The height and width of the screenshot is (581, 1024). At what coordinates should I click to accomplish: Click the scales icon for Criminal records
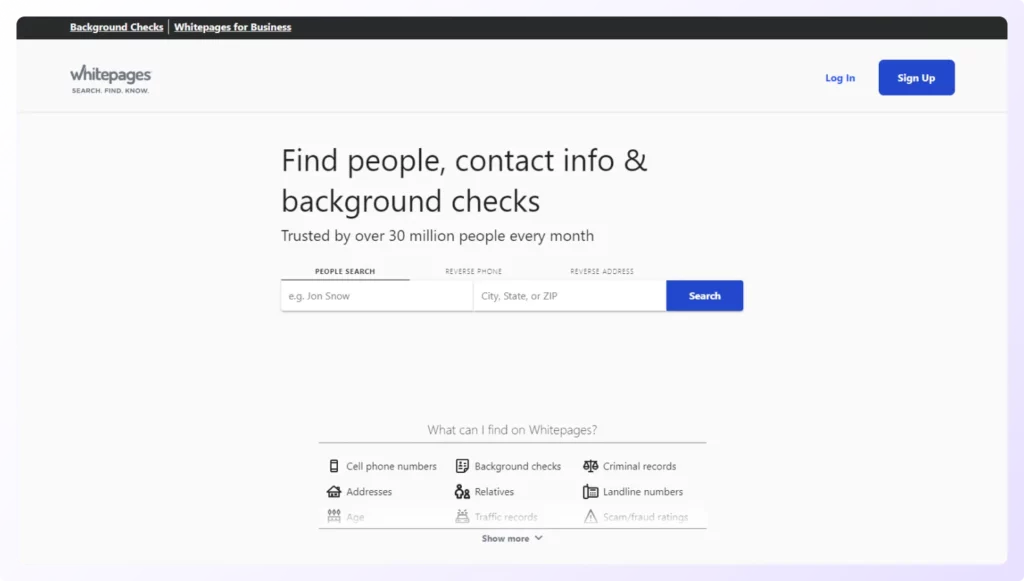coord(589,465)
